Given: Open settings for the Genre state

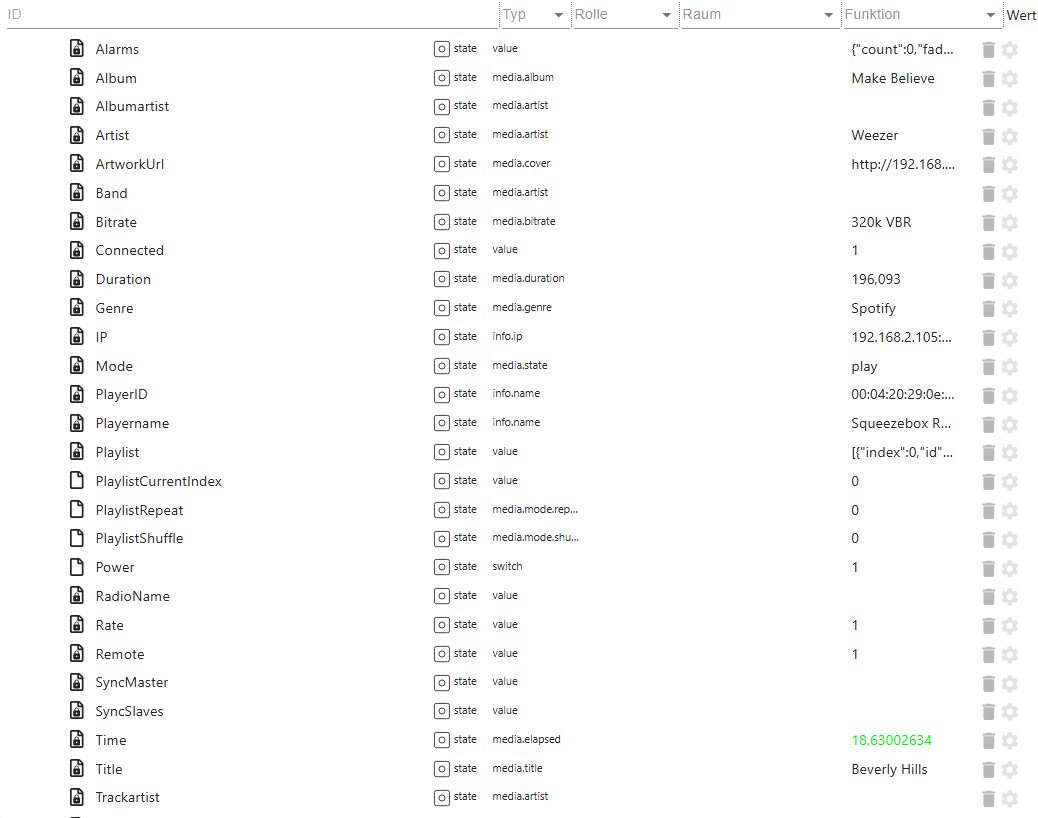Looking at the screenshot, I should point(1010,309).
